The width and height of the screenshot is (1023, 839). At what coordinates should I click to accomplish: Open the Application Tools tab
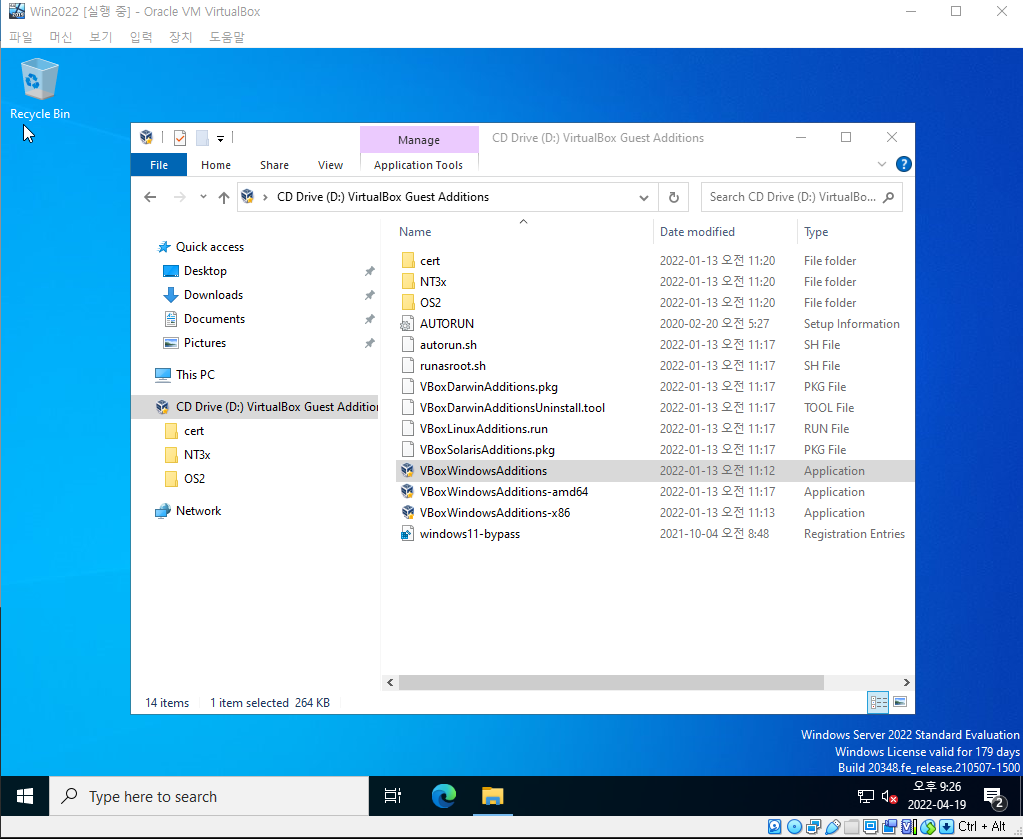[418, 165]
